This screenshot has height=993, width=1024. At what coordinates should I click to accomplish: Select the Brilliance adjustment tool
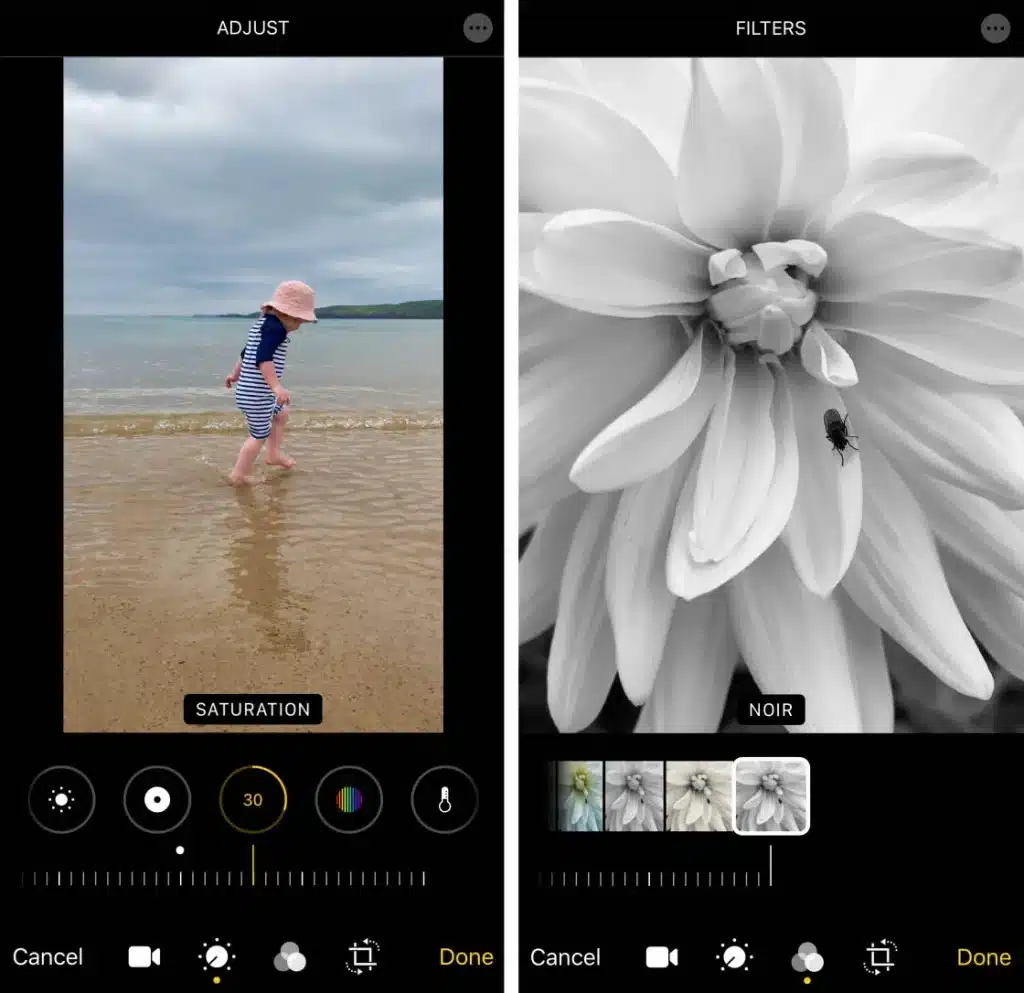(x=62, y=800)
